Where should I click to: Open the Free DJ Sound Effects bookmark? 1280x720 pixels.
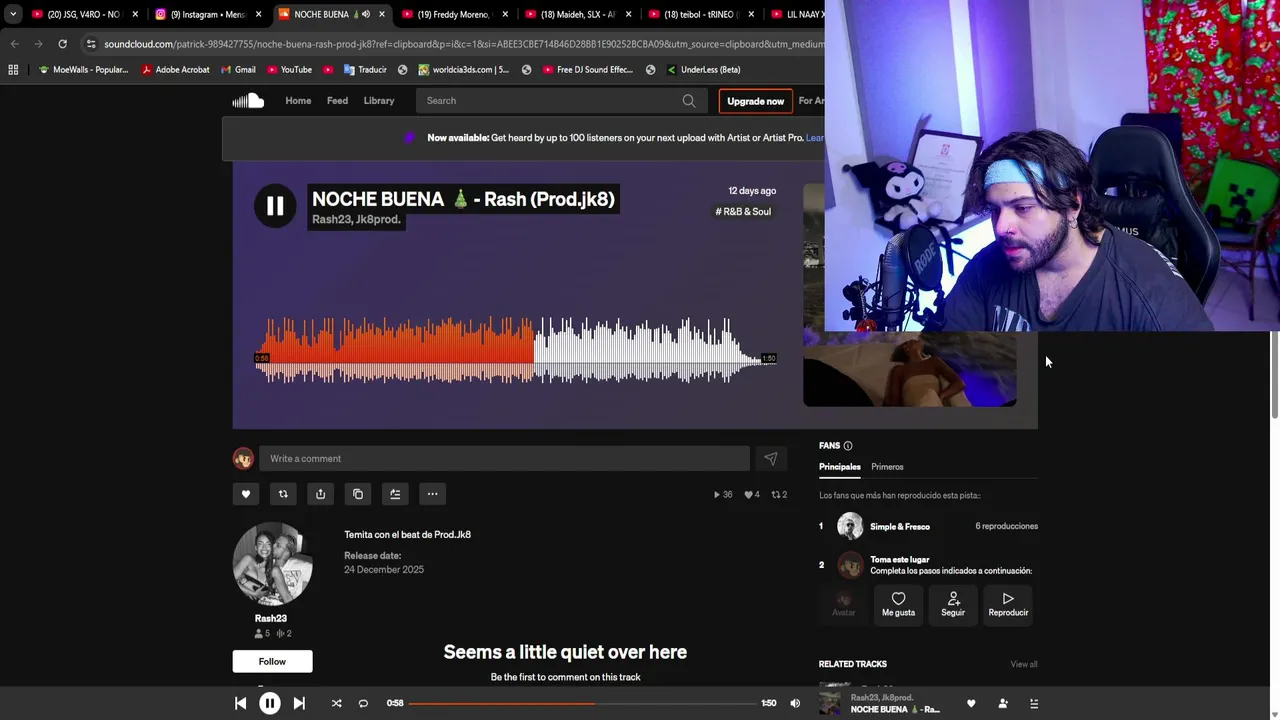tap(588, 70)
